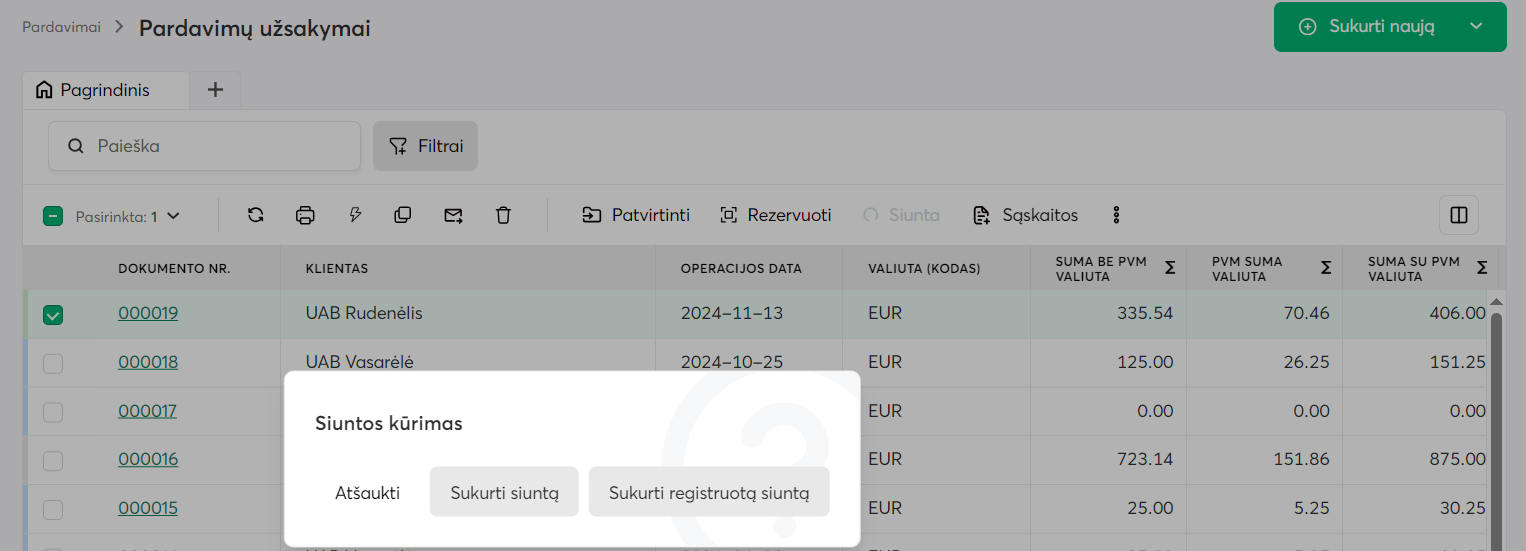Click the refresh list icon

[x=256, y=215]
